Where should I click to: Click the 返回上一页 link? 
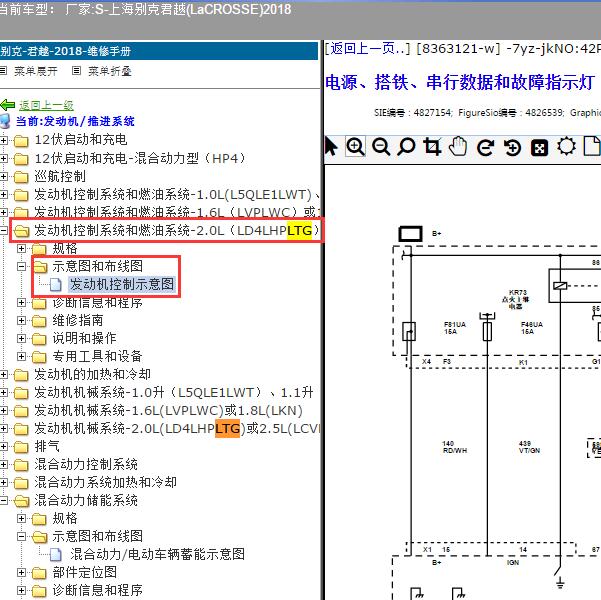[368, 49]
